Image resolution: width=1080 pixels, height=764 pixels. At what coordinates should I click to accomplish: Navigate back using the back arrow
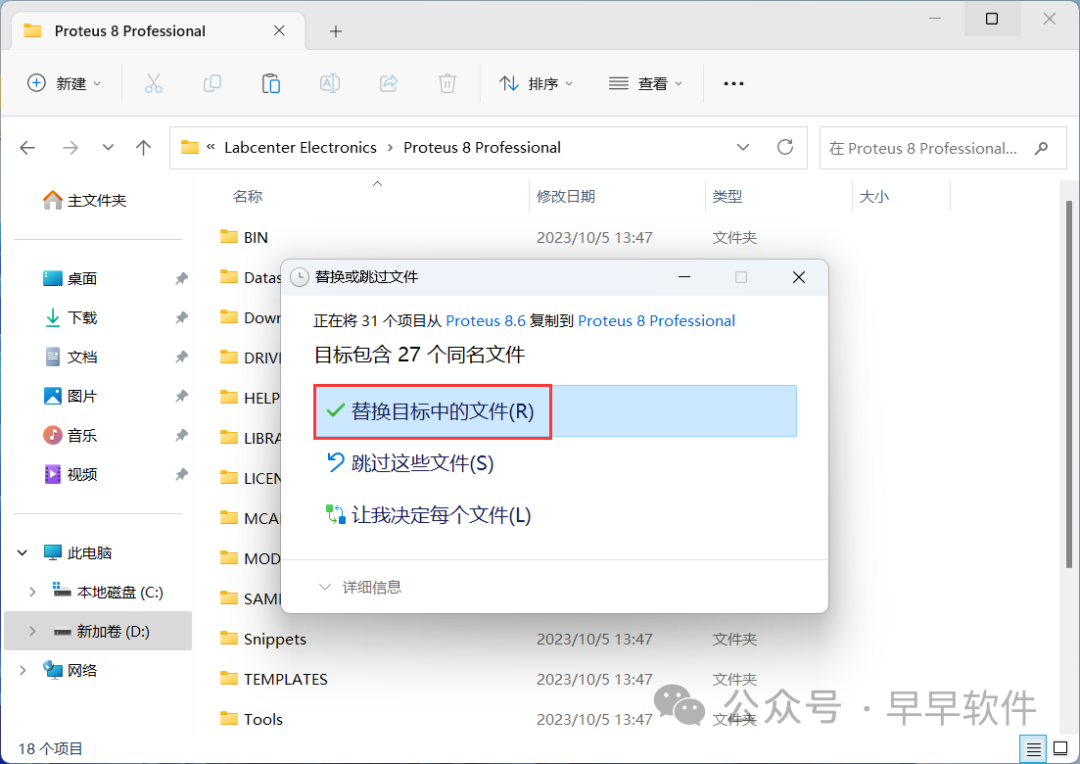pos(27,147)
